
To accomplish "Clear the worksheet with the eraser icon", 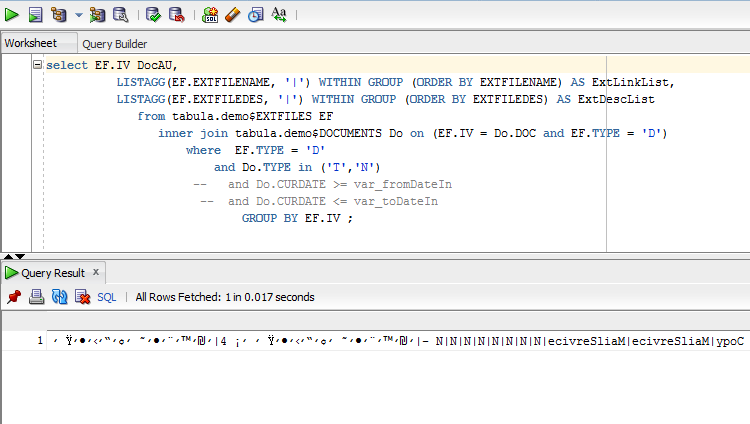I will coord(232,14).
